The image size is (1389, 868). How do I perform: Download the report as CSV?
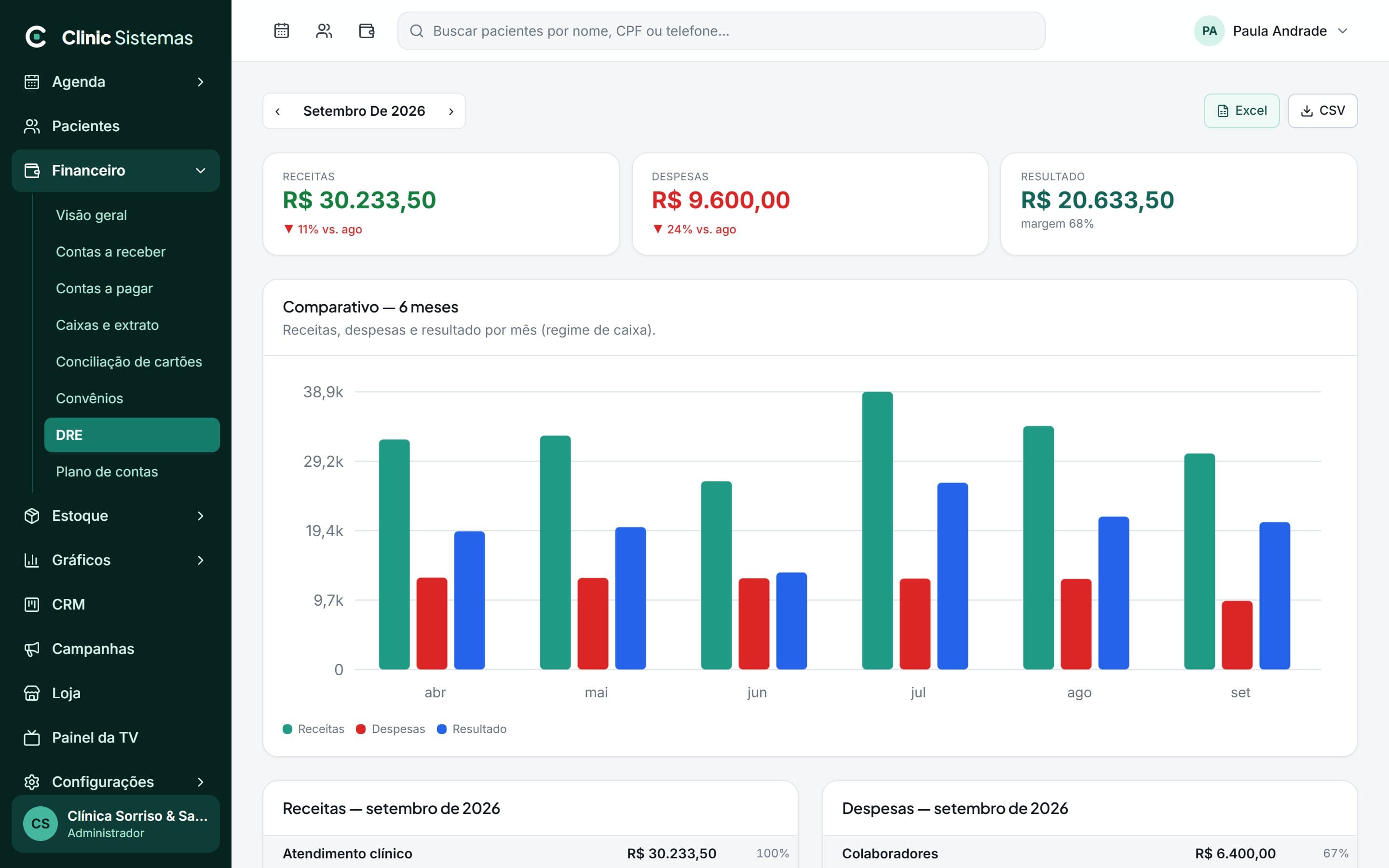pos(1322,111)
